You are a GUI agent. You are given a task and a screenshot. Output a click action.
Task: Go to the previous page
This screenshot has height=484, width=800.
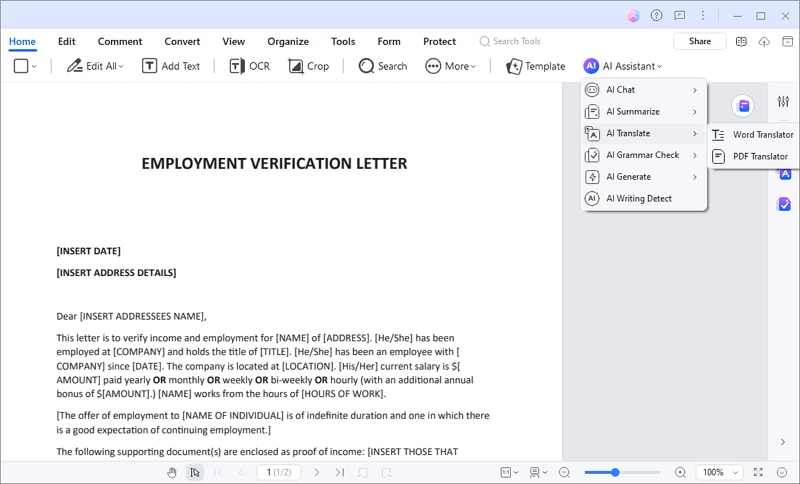(x=241, y=473)
